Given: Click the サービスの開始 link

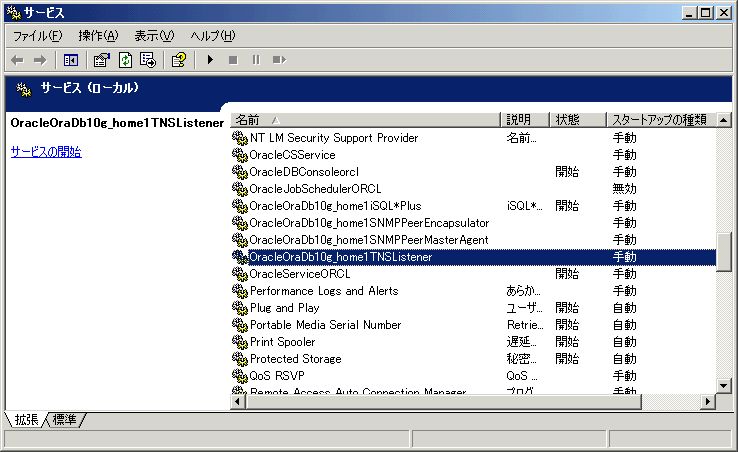Looking at the screenshot, I should (x=46, y=152).
